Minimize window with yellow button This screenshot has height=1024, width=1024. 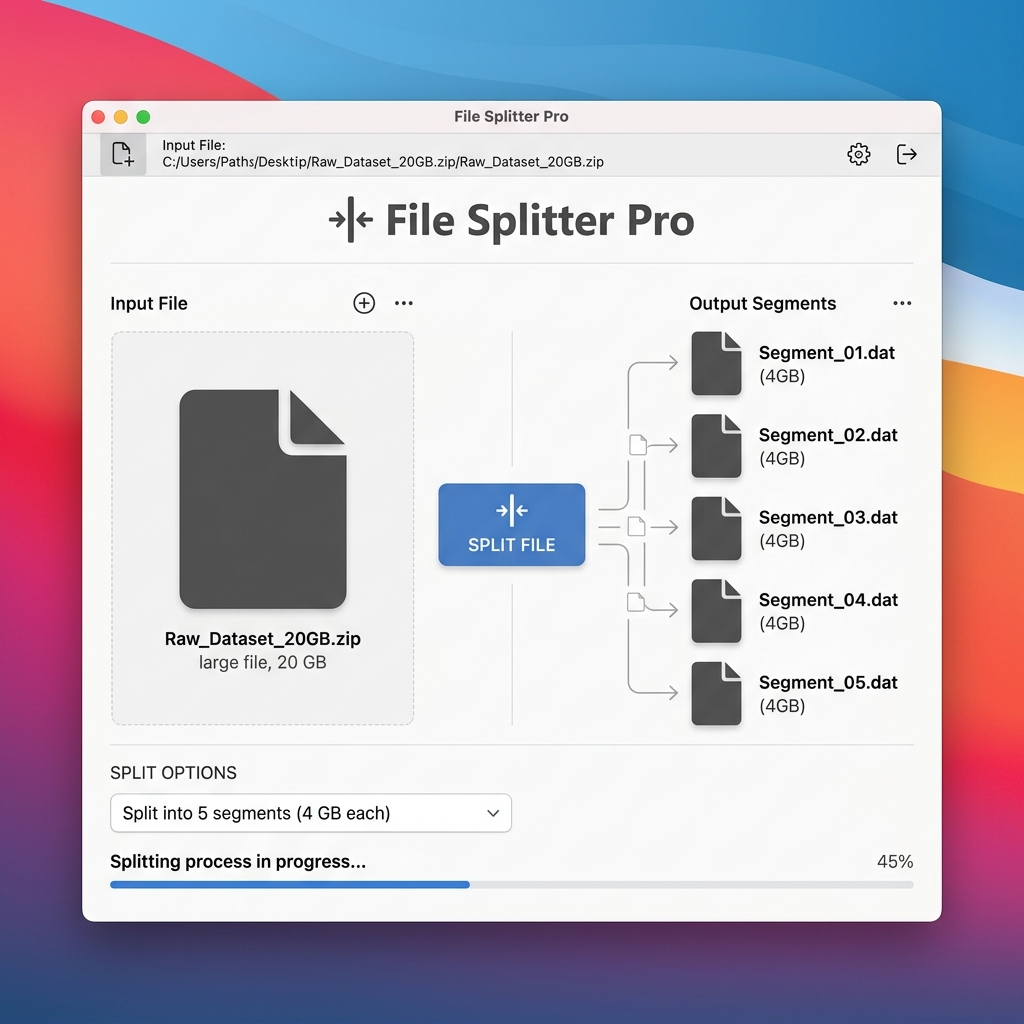coord(121,117)
